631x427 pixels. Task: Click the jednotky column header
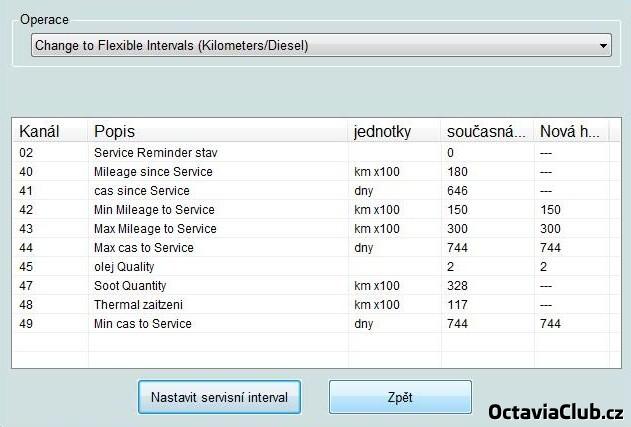coord(383,132)
